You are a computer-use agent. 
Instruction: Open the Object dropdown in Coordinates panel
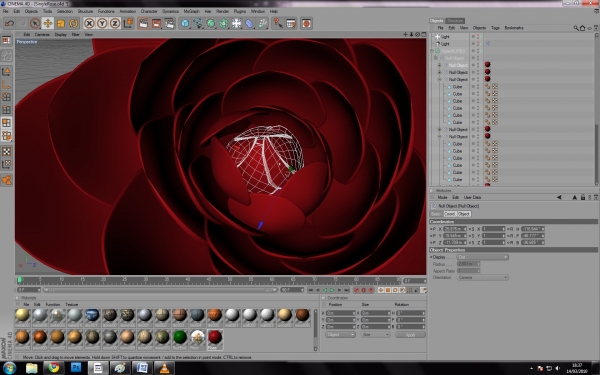(340, 335)
